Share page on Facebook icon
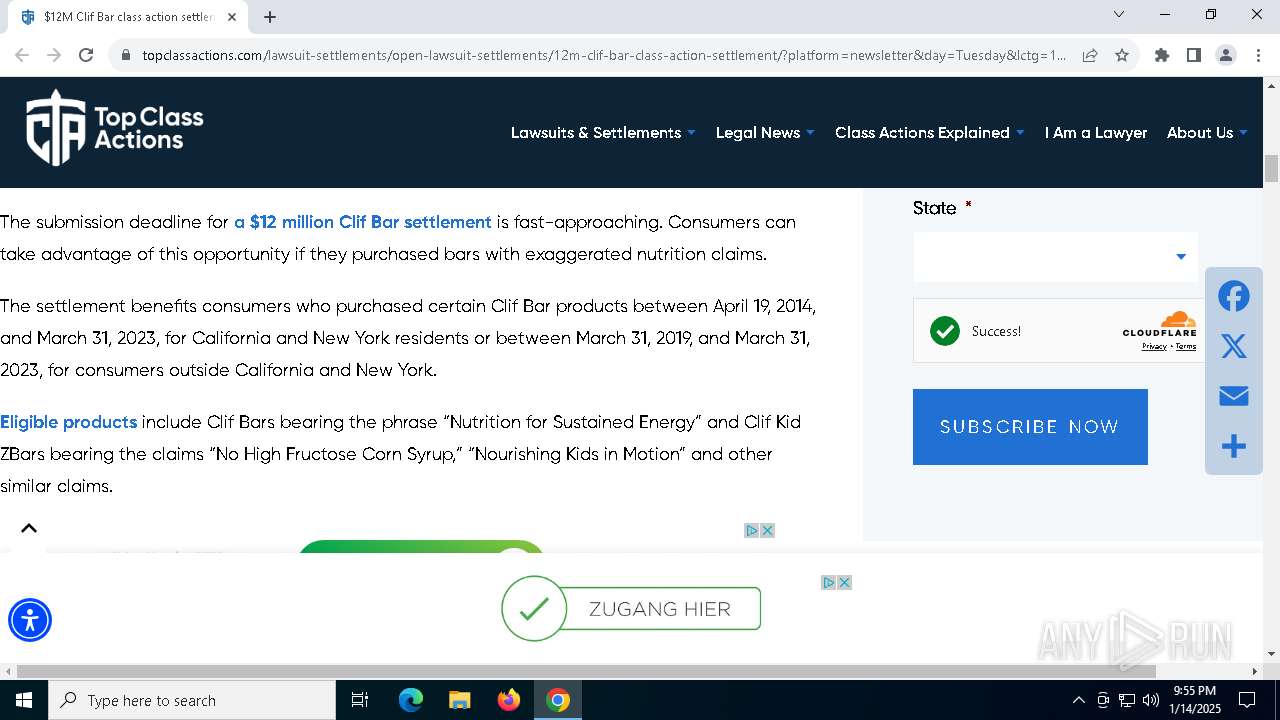Screen dimensions: 1280x720 [1234, 296]
